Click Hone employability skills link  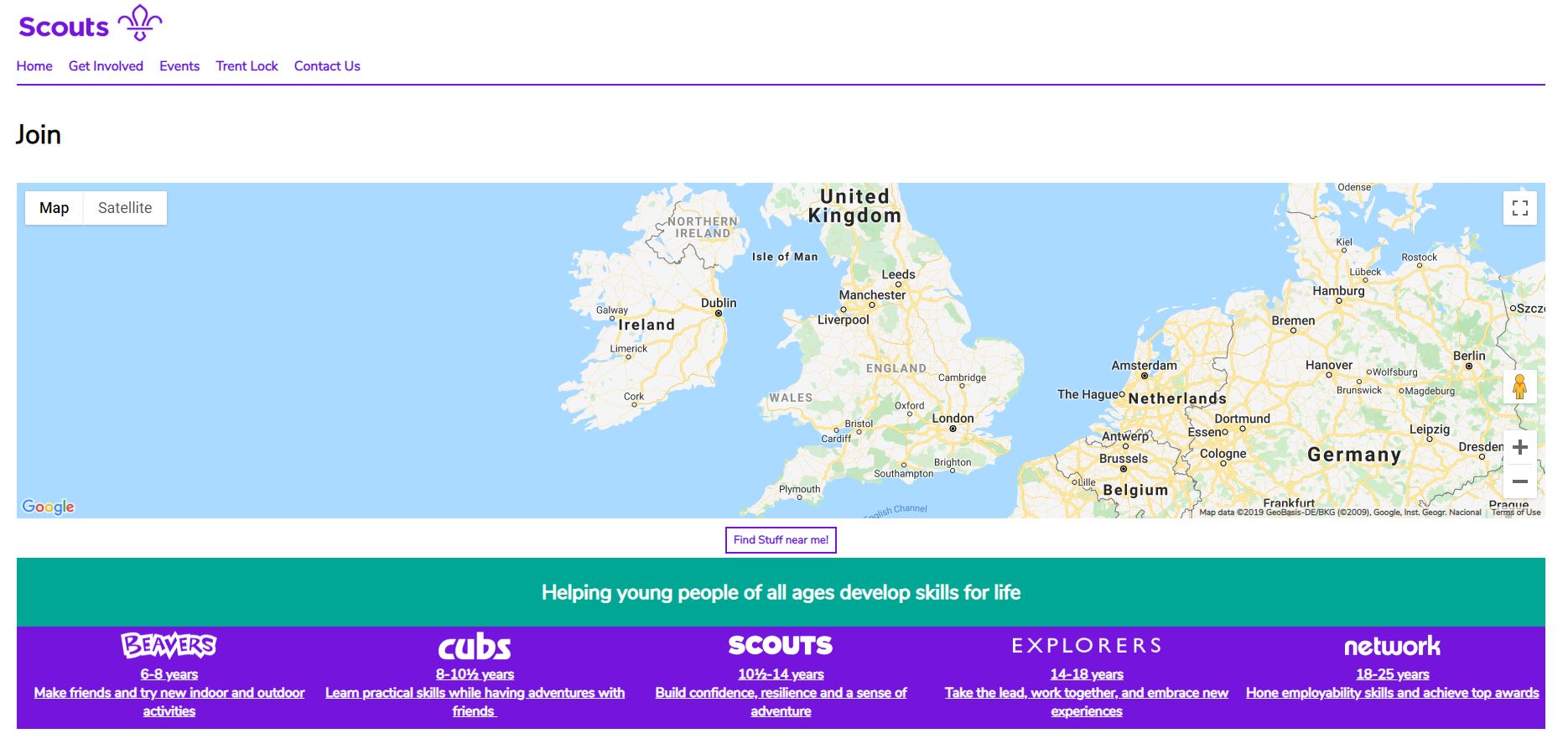pyautogui.click(x=1392, y=693)
